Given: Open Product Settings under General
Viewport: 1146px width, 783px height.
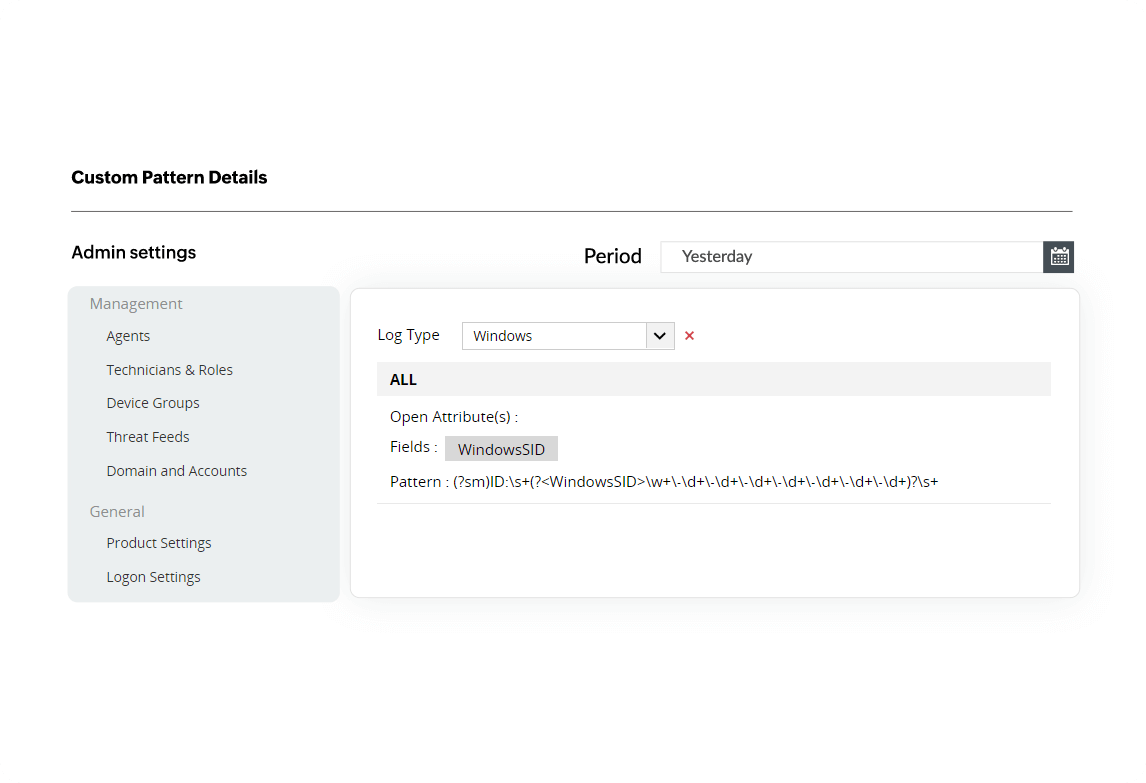Looking at the screenshot, I should tap(159, 543).
